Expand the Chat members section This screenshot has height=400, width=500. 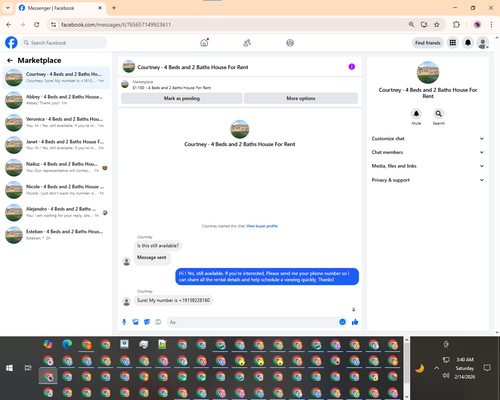428,152
